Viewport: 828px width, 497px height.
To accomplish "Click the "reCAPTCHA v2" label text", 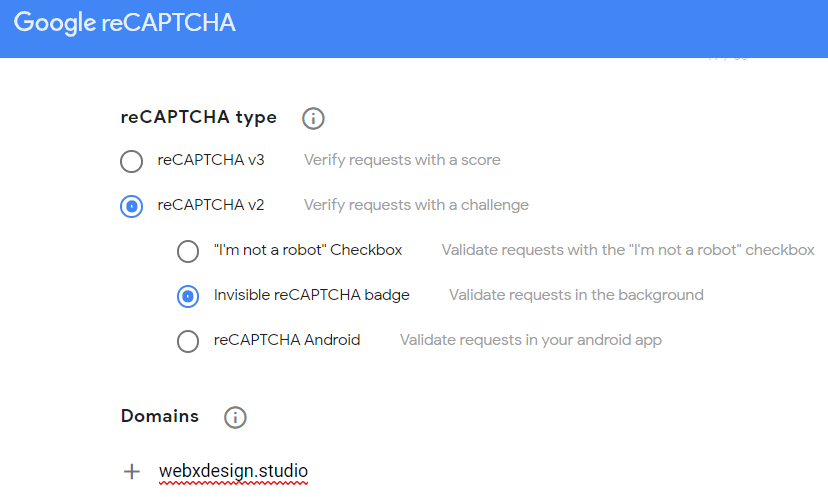I will click(x=211, y=205).
